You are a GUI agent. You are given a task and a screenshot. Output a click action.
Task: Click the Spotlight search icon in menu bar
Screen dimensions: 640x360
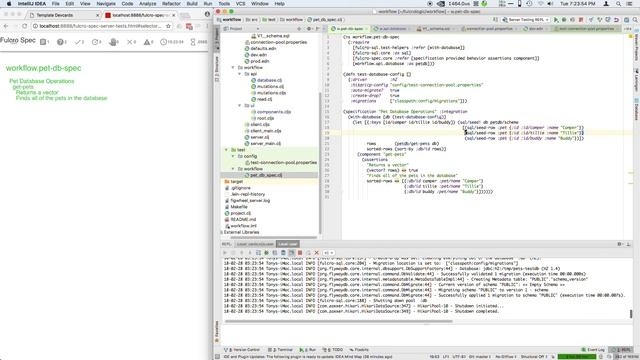click(619, 4)
